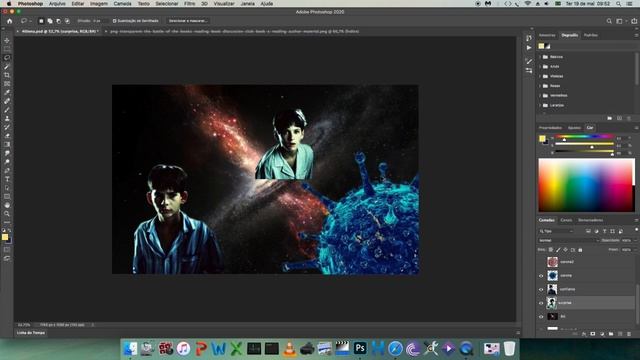Open the search icon in options bar
This screenshot has height=360, width=640.
coord(609,21)
